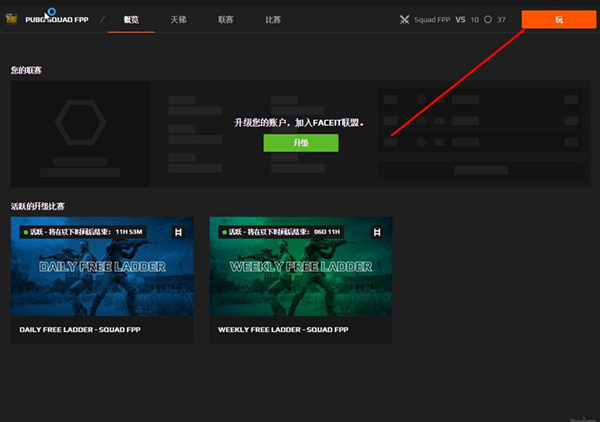Open the 比赛 matches tab
The image size is (600, 422).
pyautogui.click(x=273, y=20)
